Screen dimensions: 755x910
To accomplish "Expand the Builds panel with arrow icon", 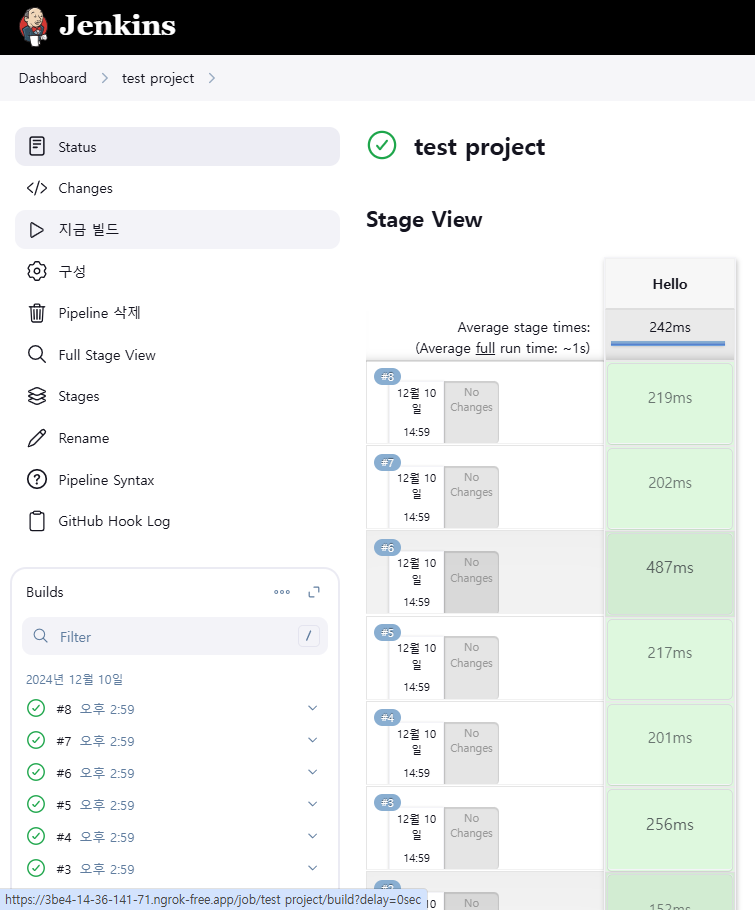I will click(314, 592).
